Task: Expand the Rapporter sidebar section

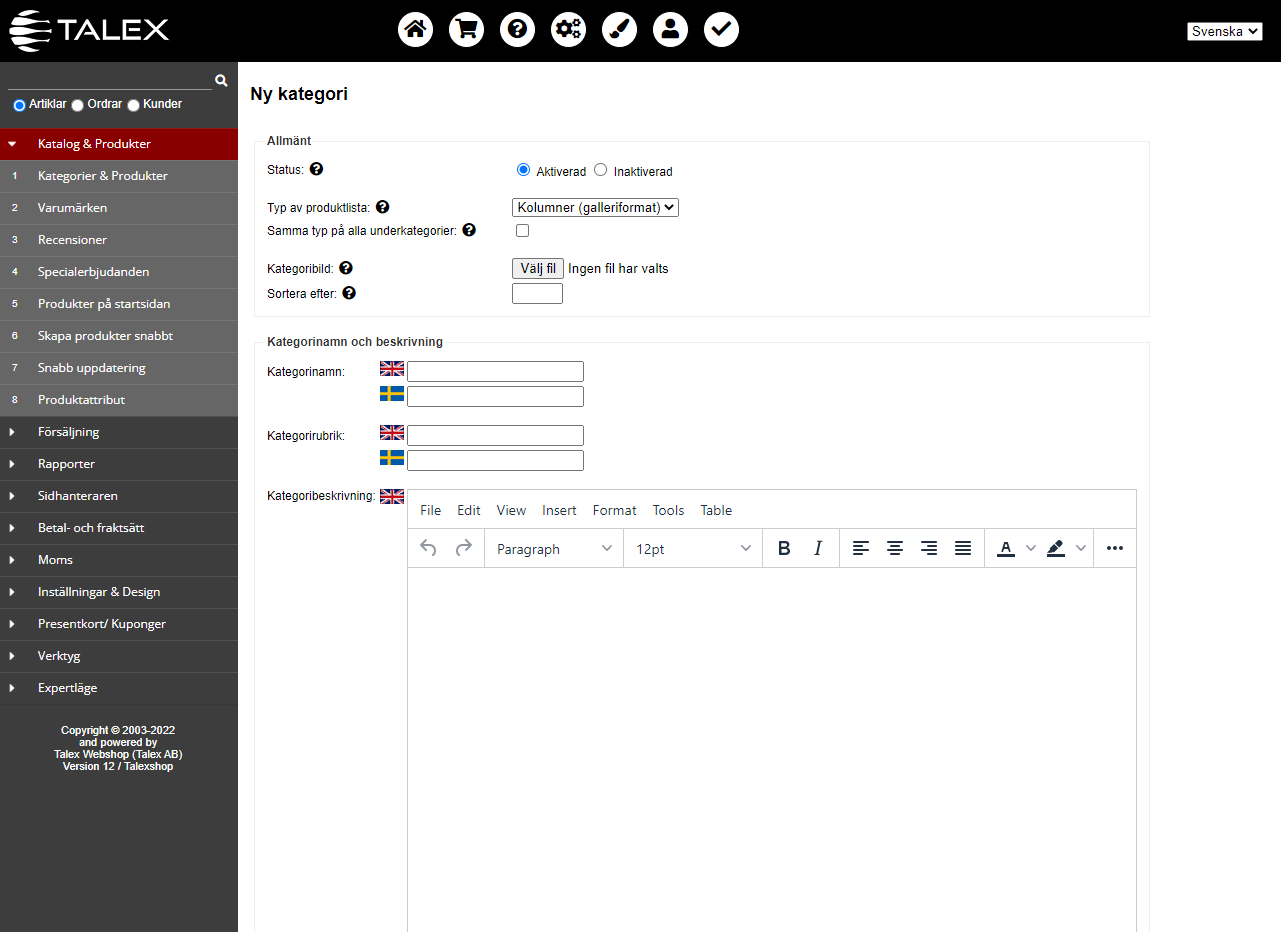Action: (x=119, y=464)
